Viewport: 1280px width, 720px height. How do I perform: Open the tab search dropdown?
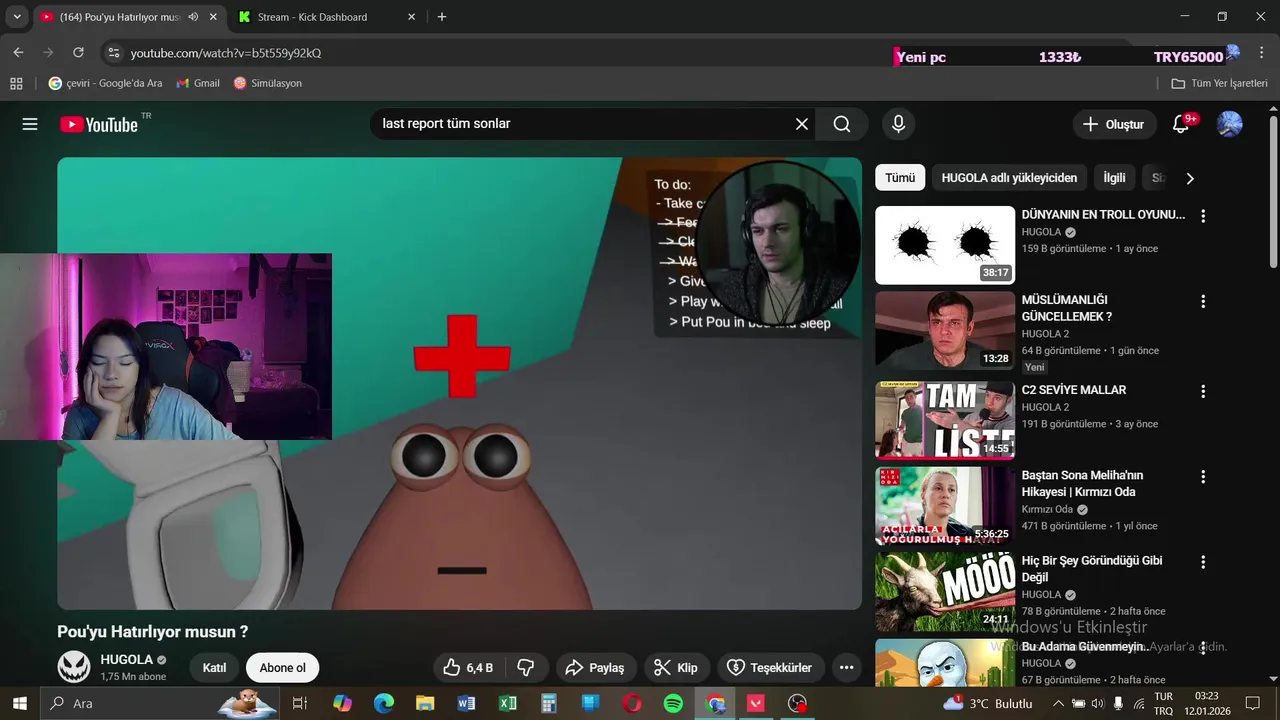click(x=17, y=17)
